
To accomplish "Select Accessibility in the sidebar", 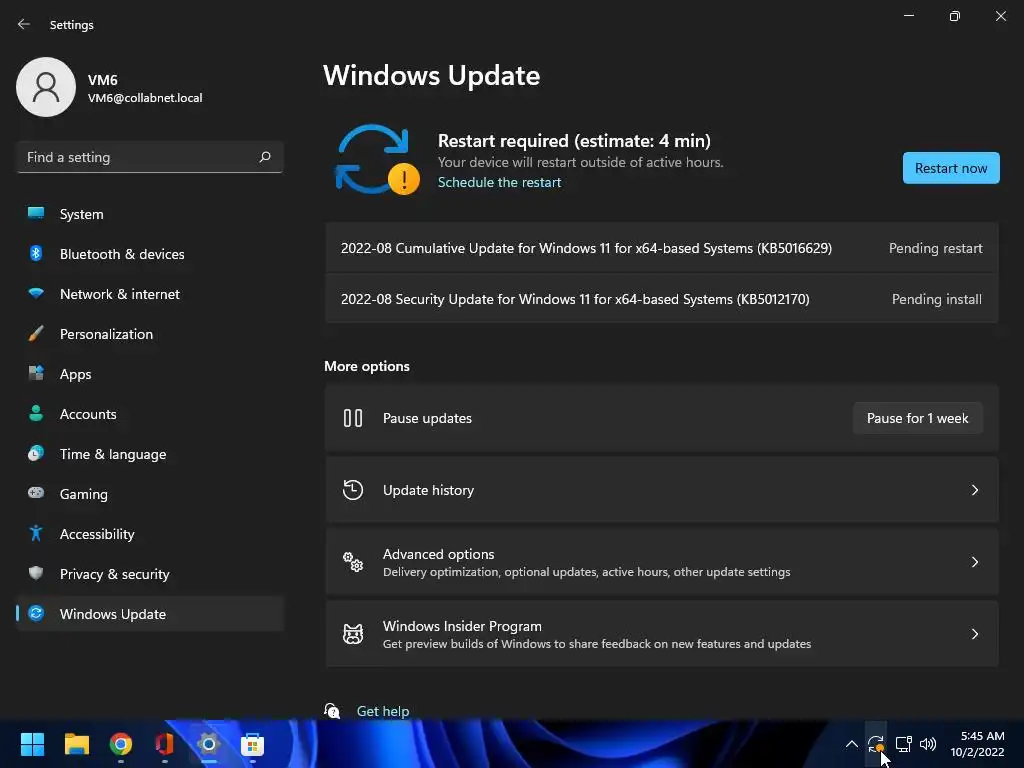I will click(x=150, y=534).
